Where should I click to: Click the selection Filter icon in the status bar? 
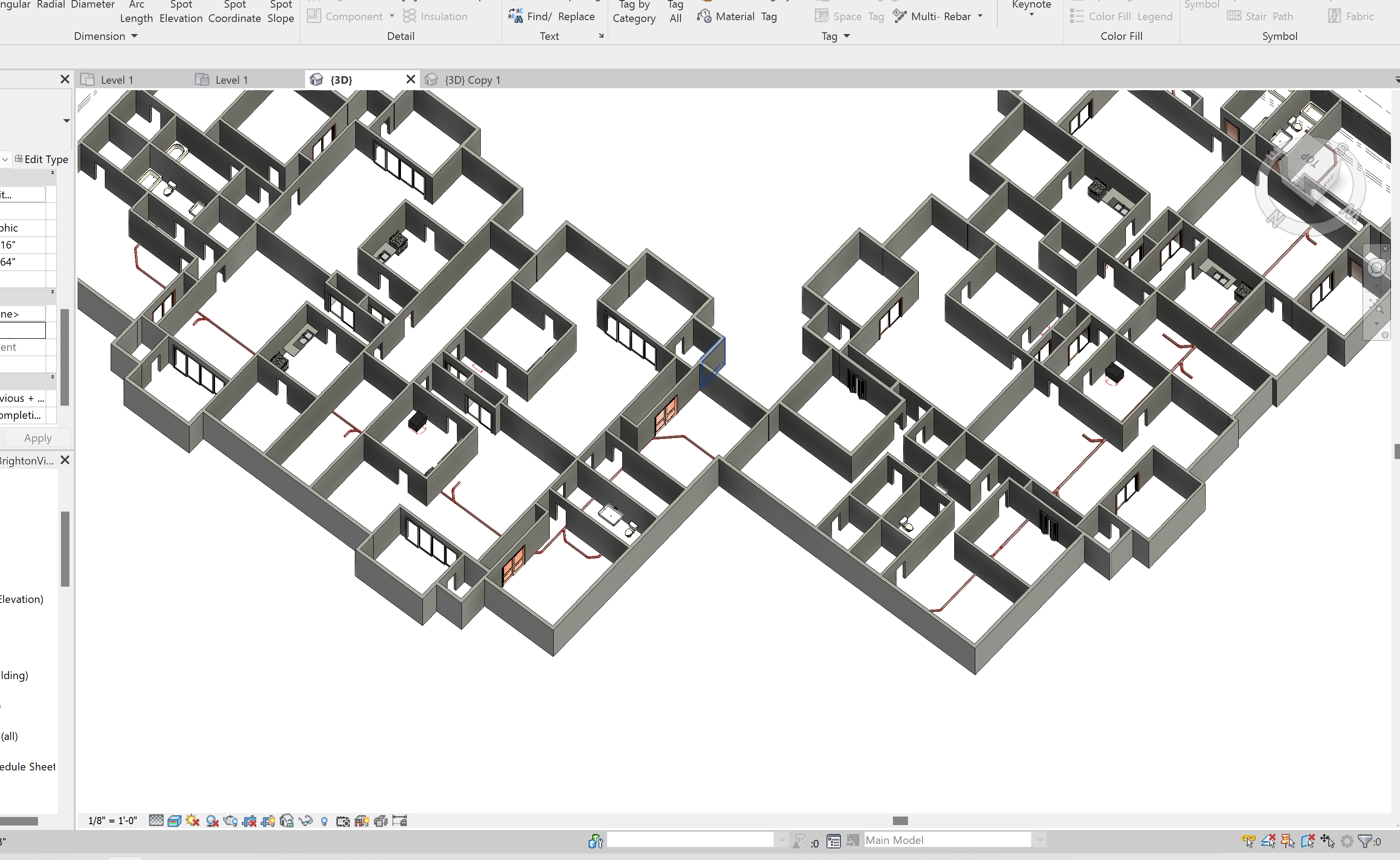1365,841
